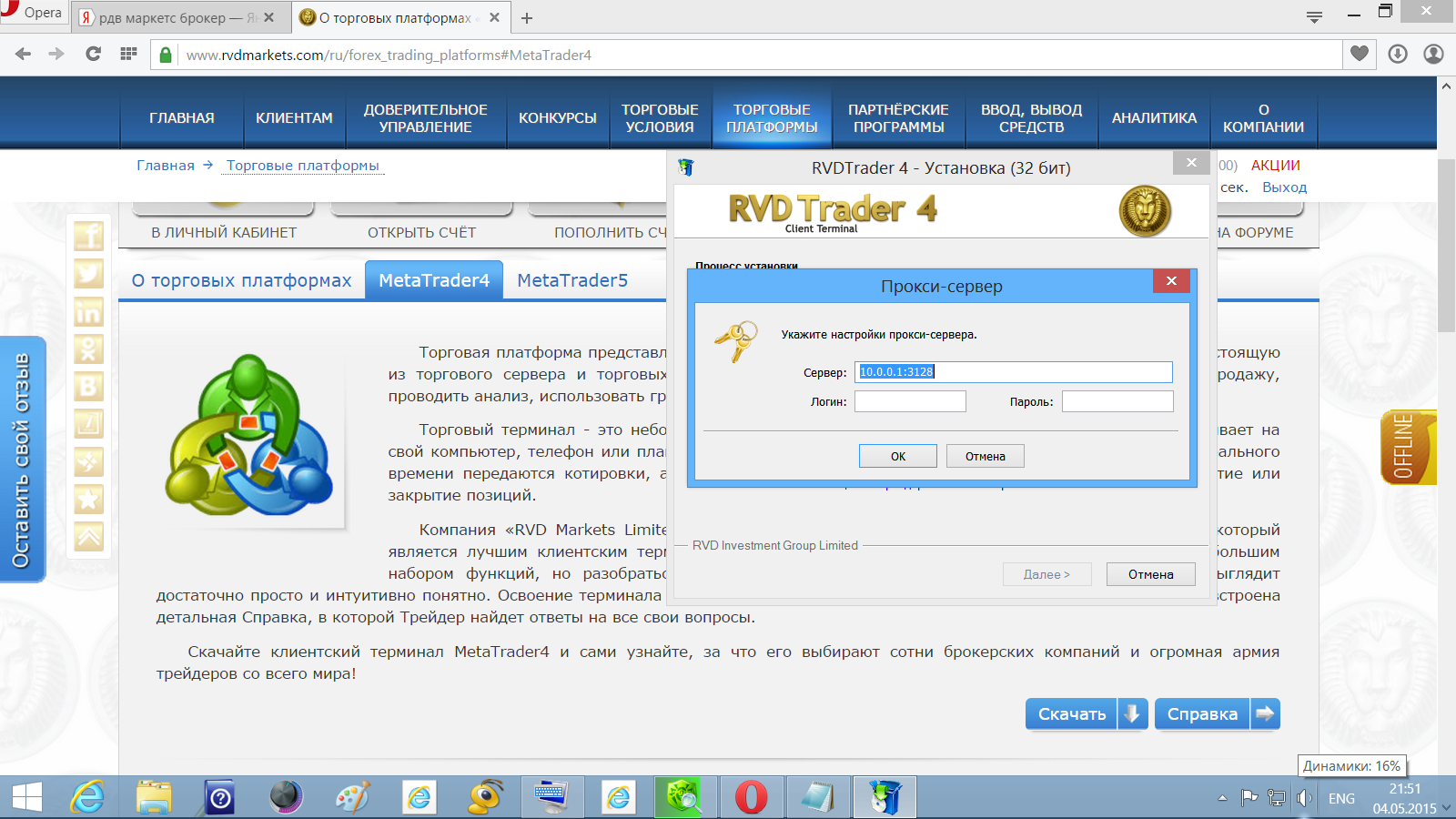Click the double chevron up sidebar icon
Screen dimensions: 1456x819
click(x=88, y=536)
